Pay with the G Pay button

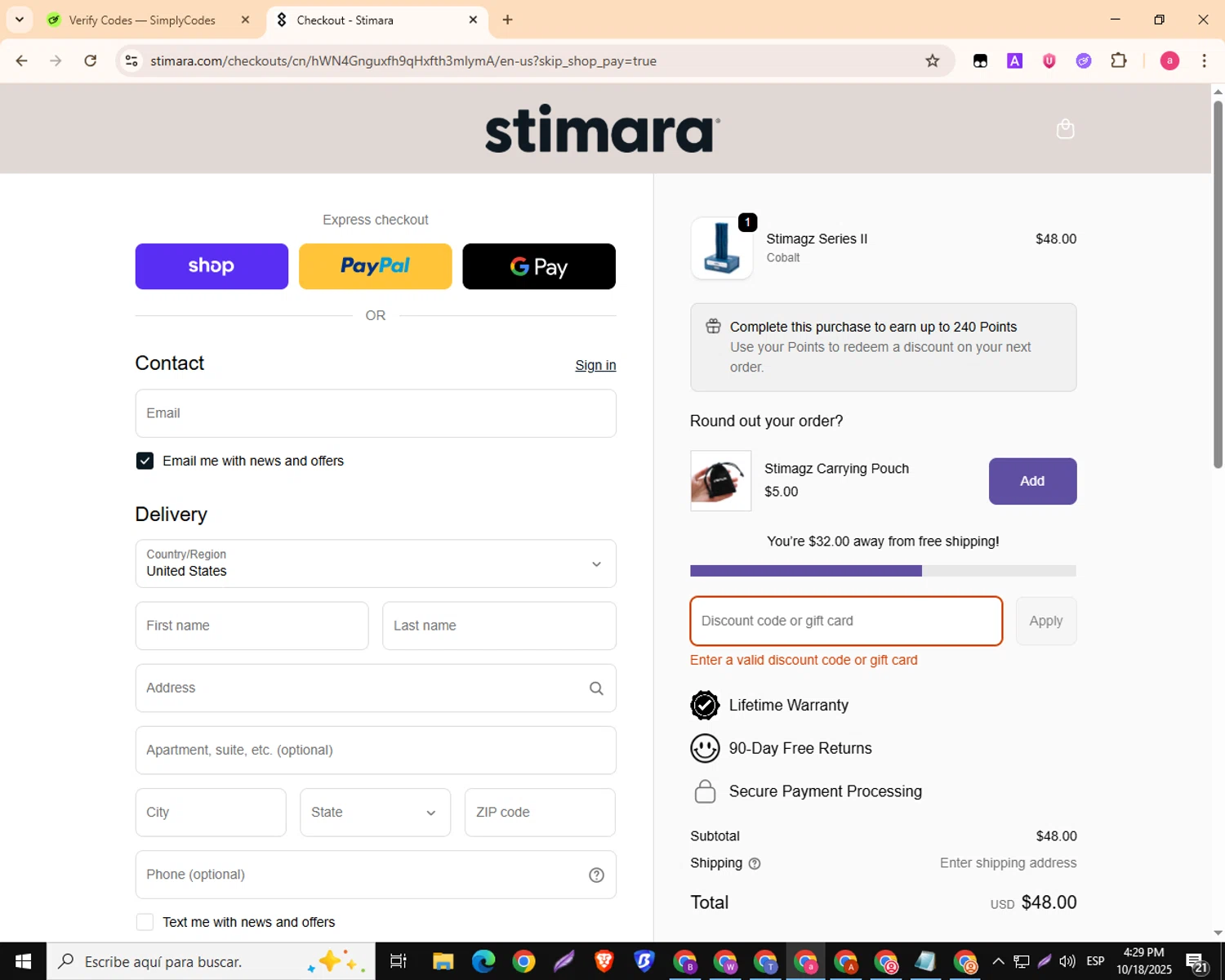[539, 266]
